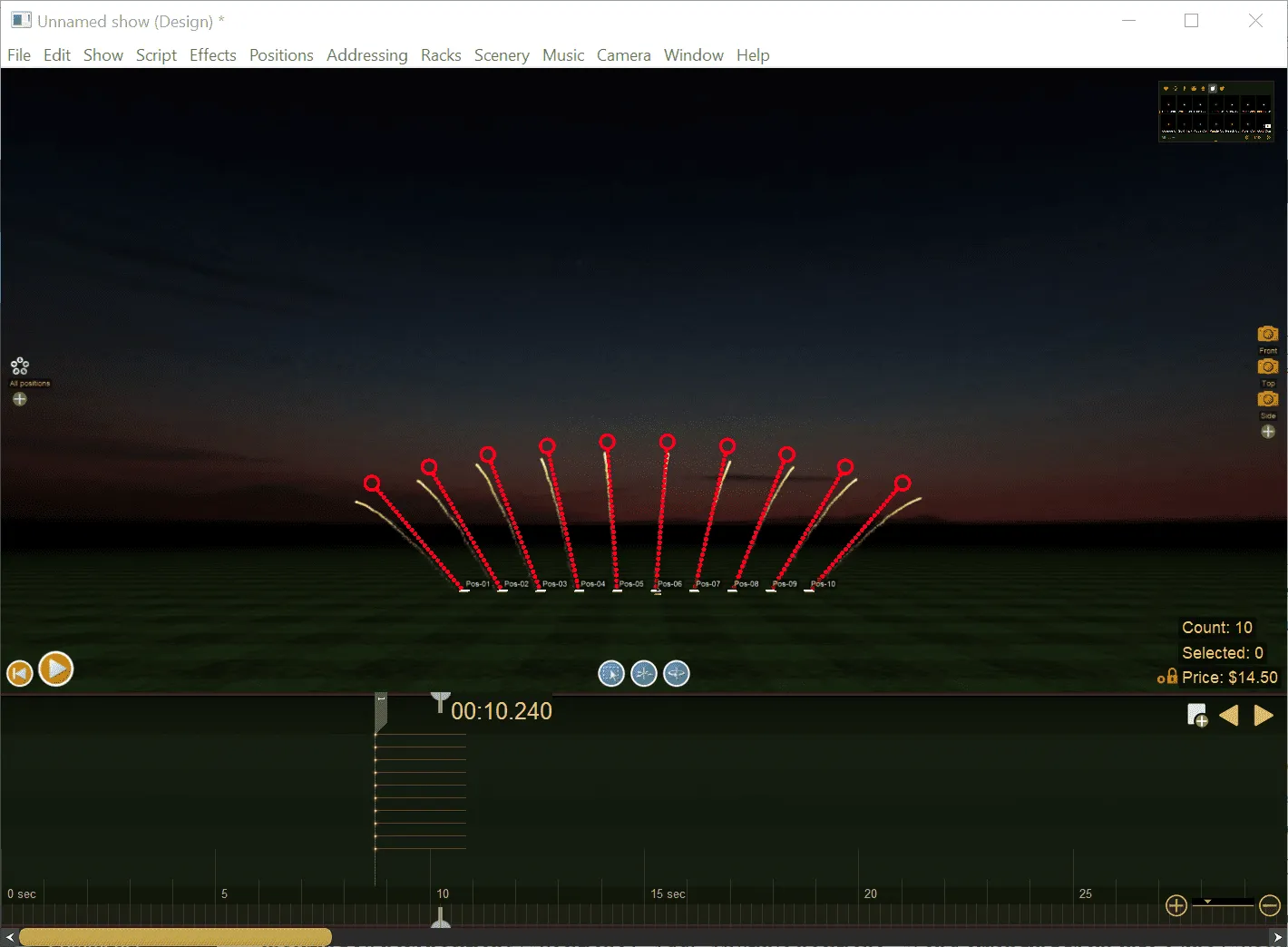This screenshot has height=947, width=1288.
Task: Activate the pan view mode button
Action: point(644,673)
